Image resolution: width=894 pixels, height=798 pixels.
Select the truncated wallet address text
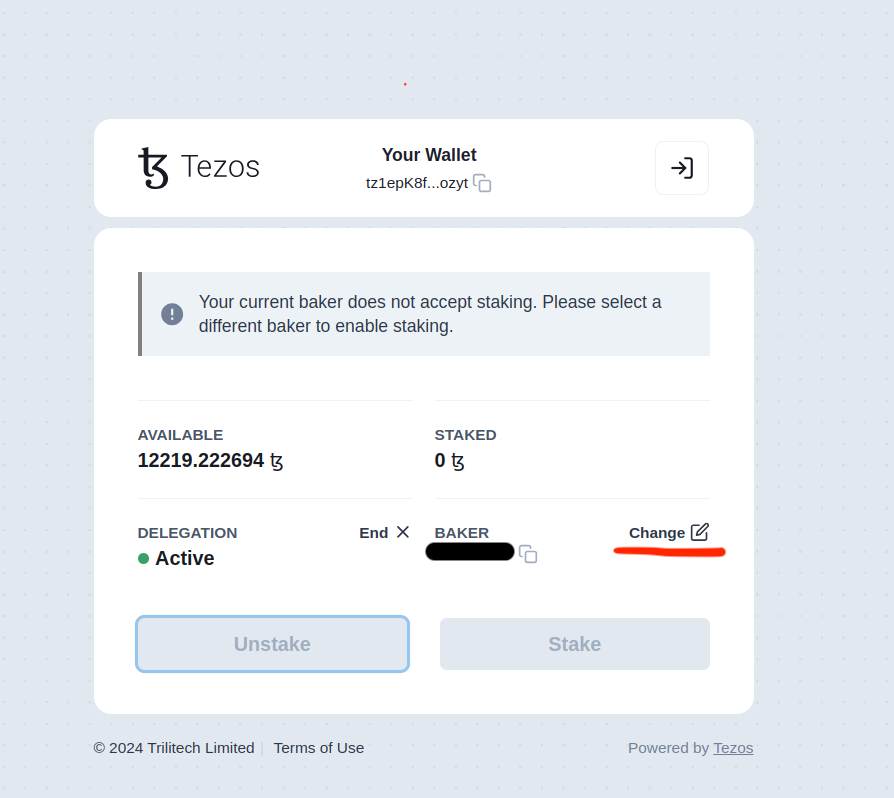[x=417, y=183]
